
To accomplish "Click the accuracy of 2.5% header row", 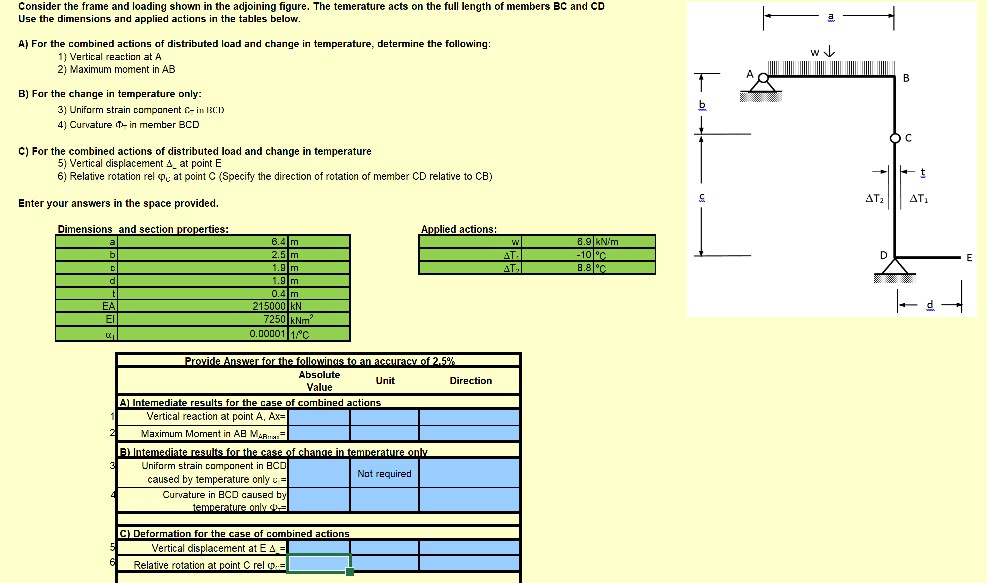I will click(318, 358).
